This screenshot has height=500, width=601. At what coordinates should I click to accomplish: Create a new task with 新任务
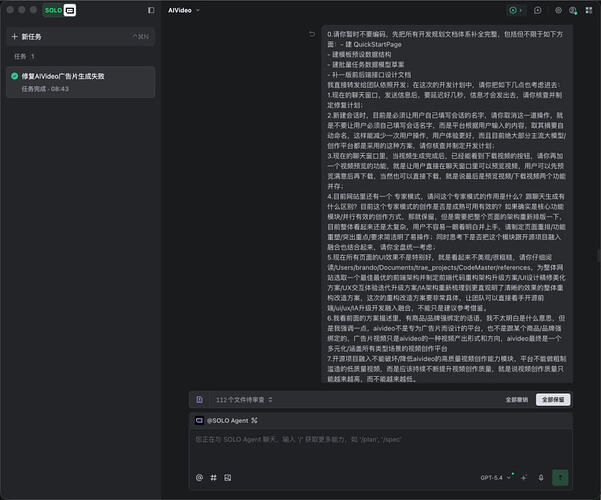pos(80,37)
